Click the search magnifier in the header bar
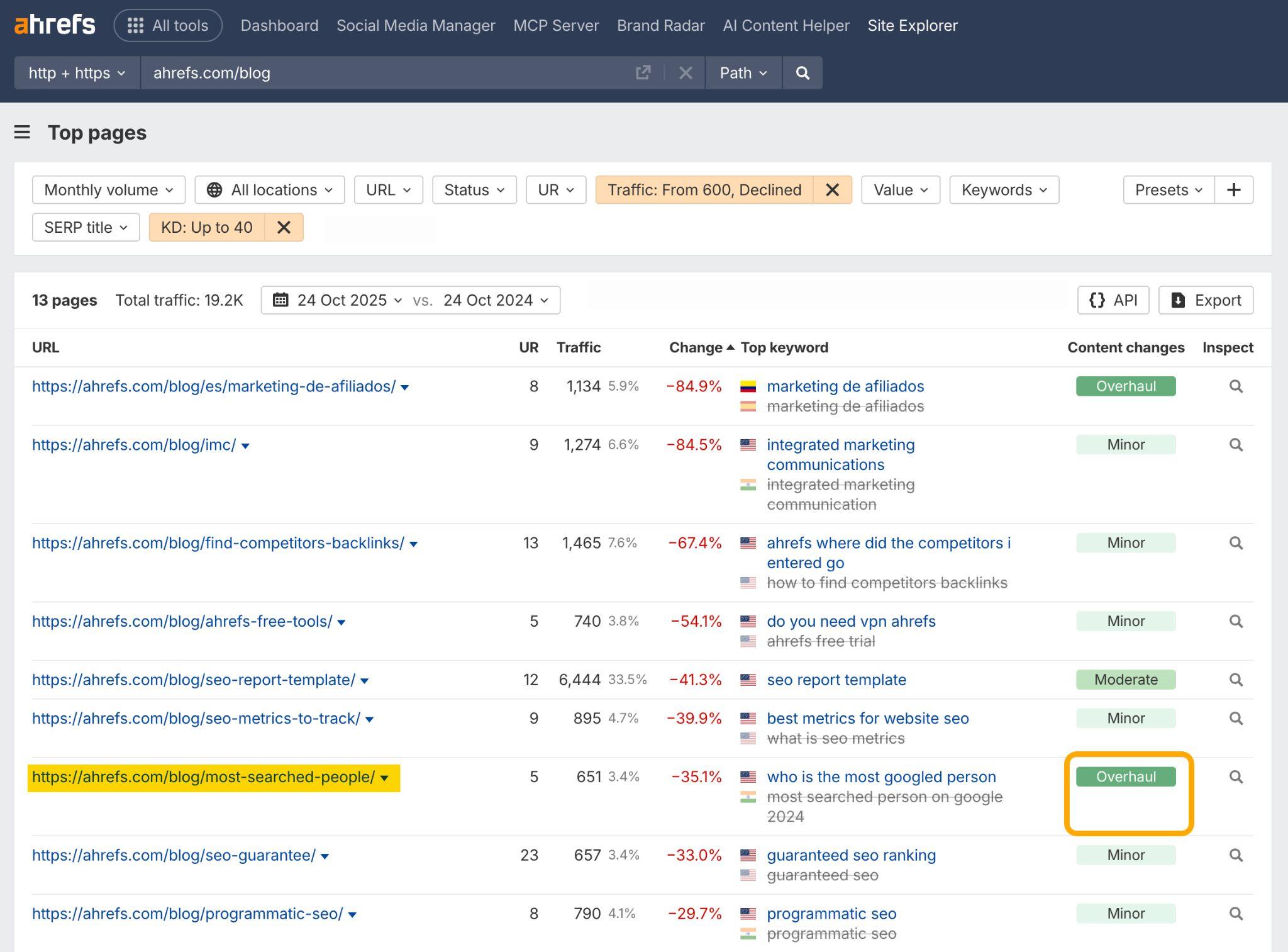This screenshot has width=1288, height=952. coord(802,72)
